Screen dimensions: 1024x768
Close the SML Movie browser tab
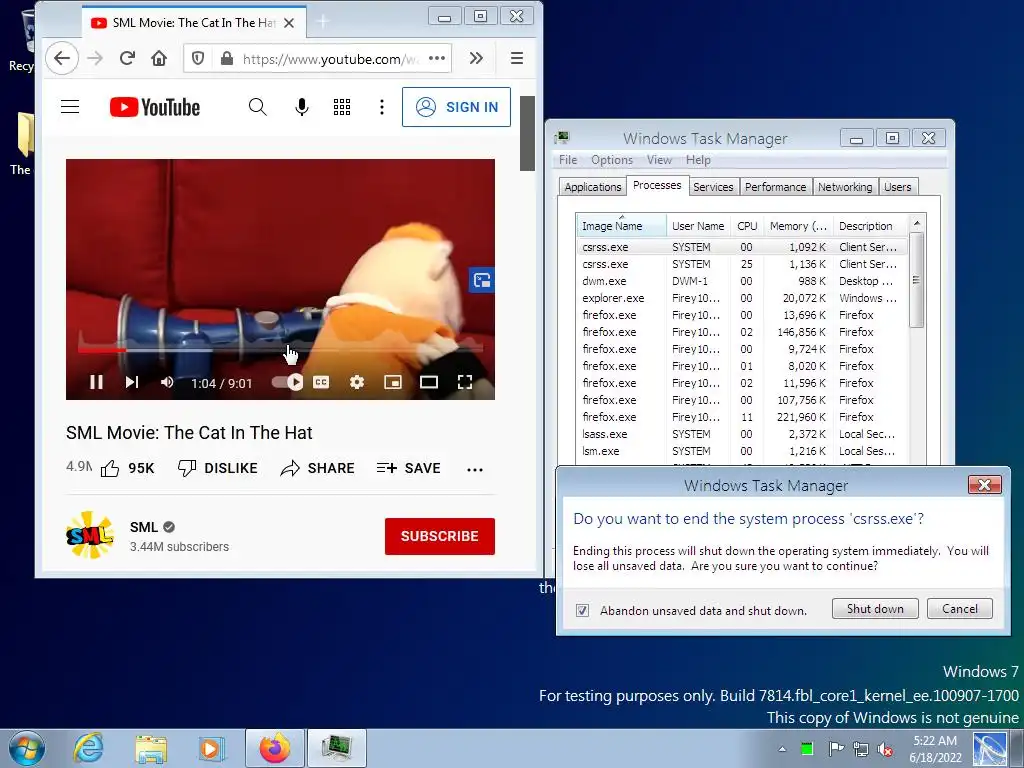coord(289,23)
